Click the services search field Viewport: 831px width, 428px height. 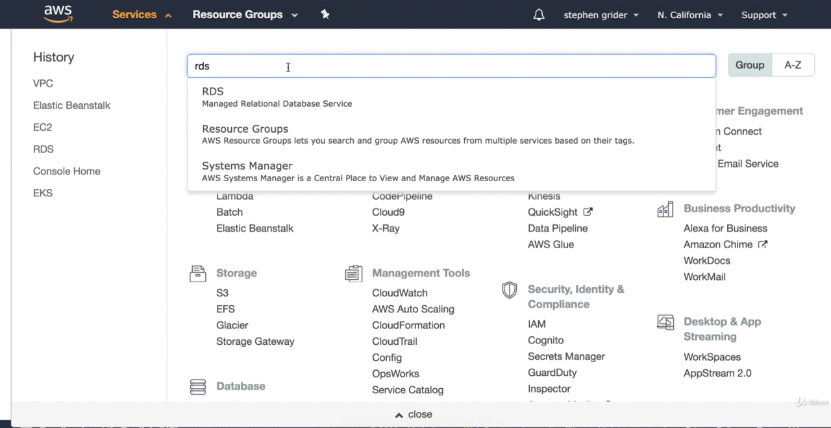(451, 66)
